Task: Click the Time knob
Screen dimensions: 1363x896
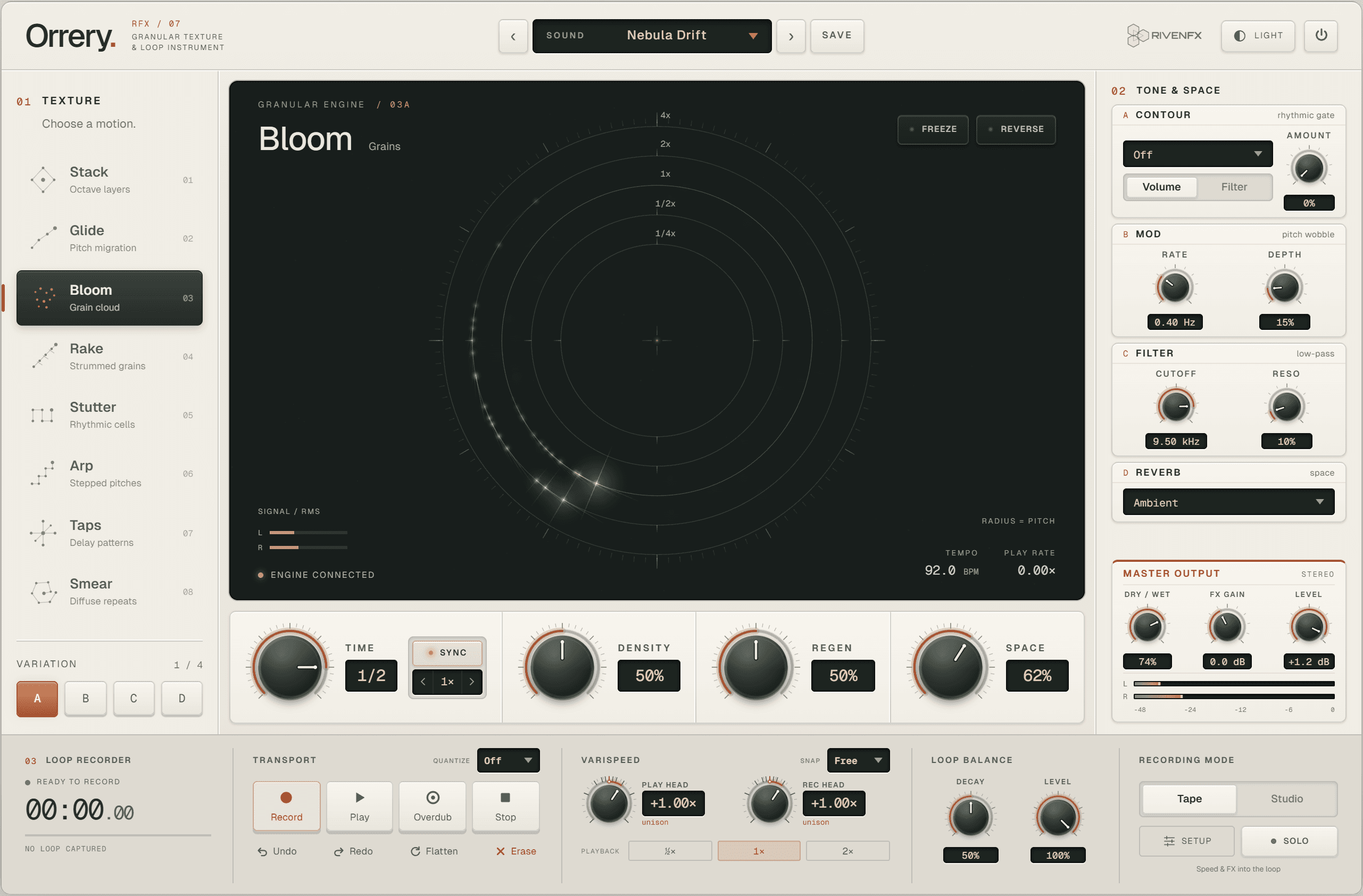Action: (290, 667)
